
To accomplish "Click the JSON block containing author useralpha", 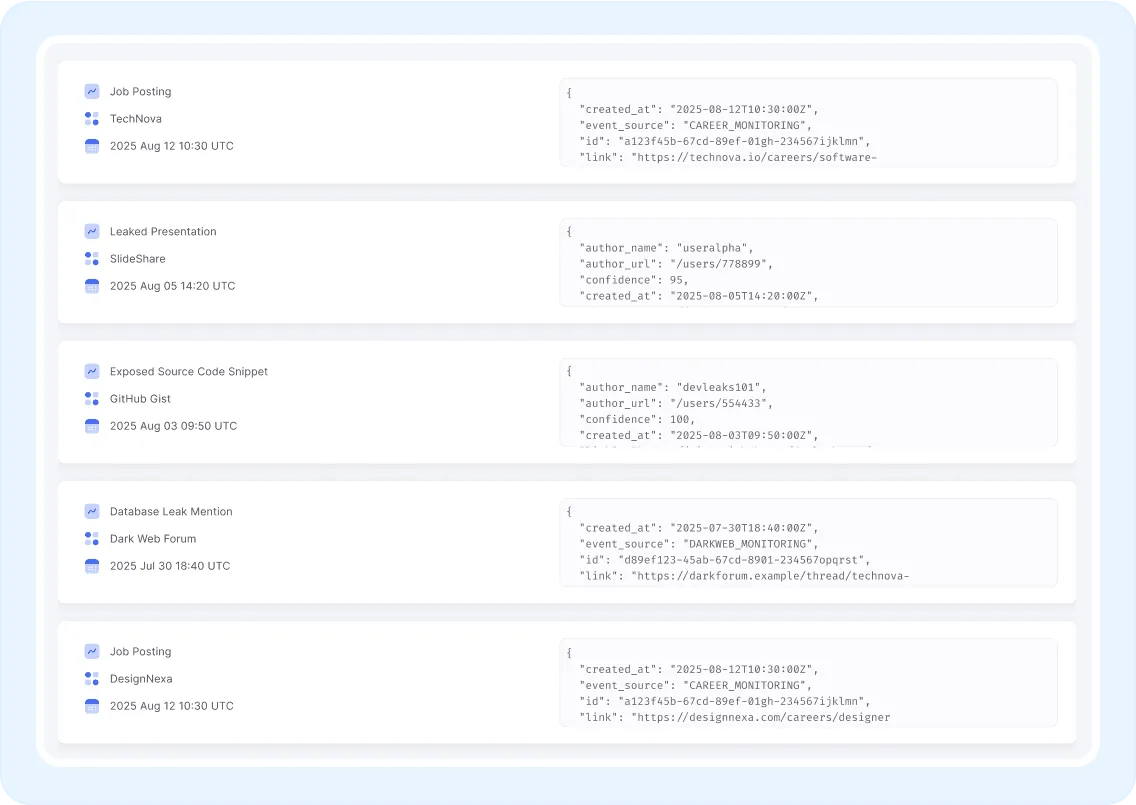I will point(808,263).
